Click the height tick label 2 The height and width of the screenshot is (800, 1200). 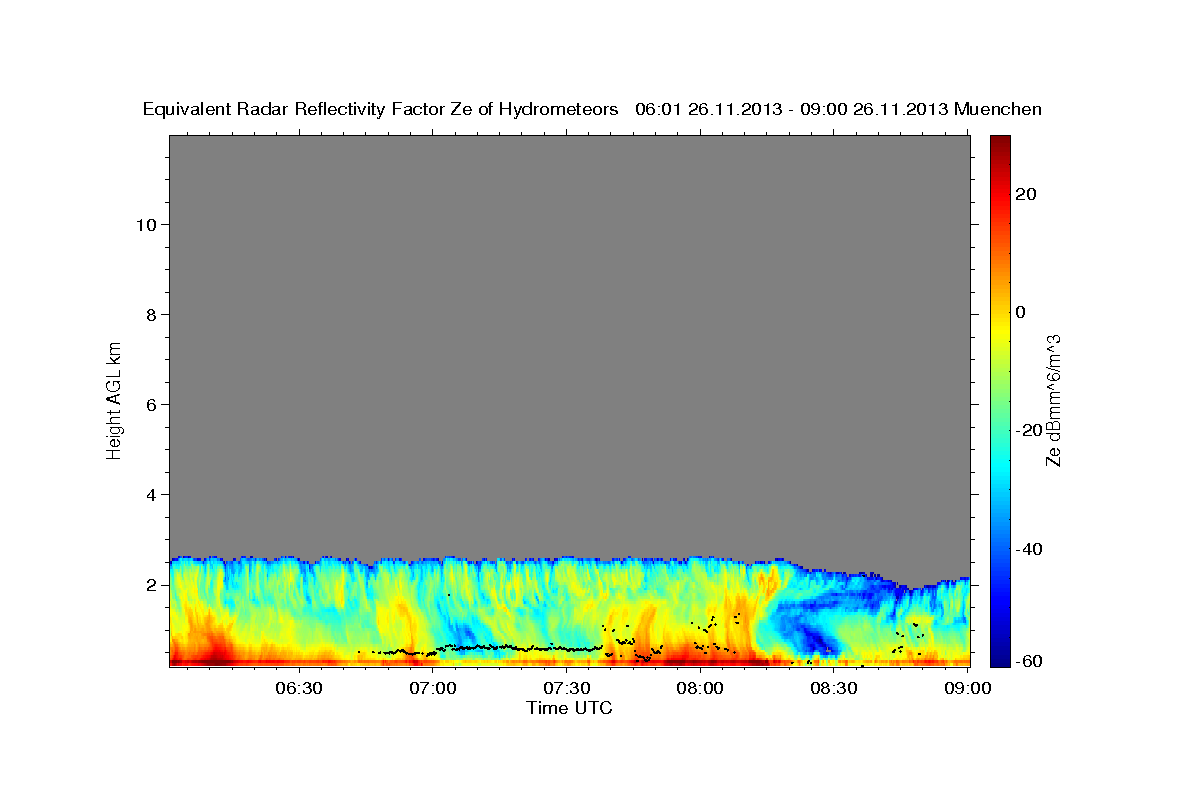[x=149, y=584]
